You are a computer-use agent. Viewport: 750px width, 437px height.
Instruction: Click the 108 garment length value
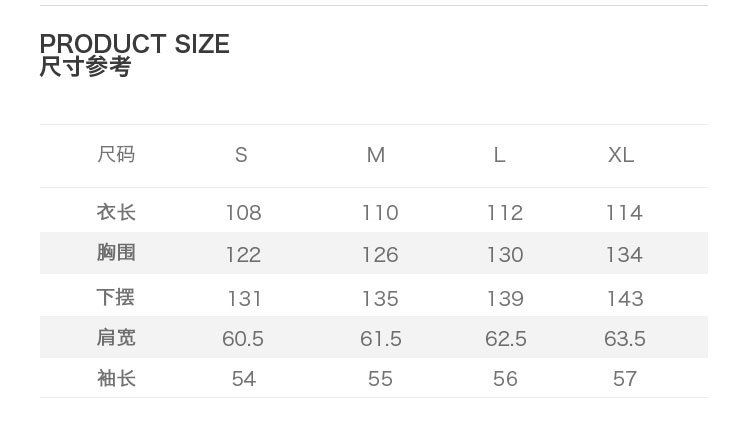(x=243, y=213)
